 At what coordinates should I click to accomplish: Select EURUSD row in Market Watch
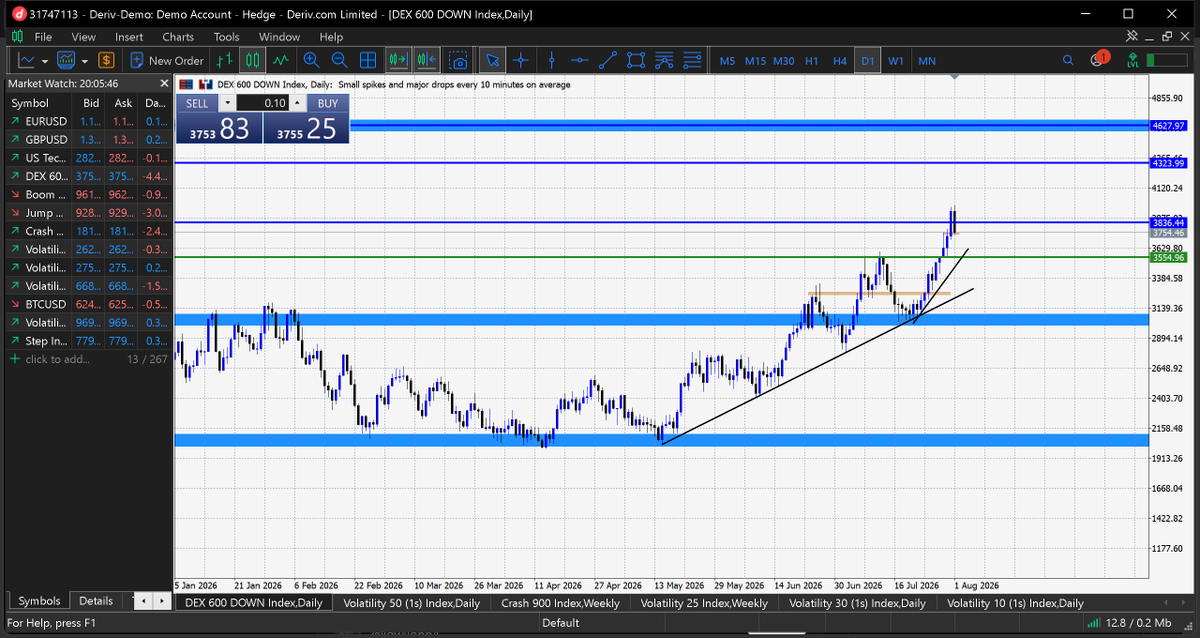click(x=87, y=121)
